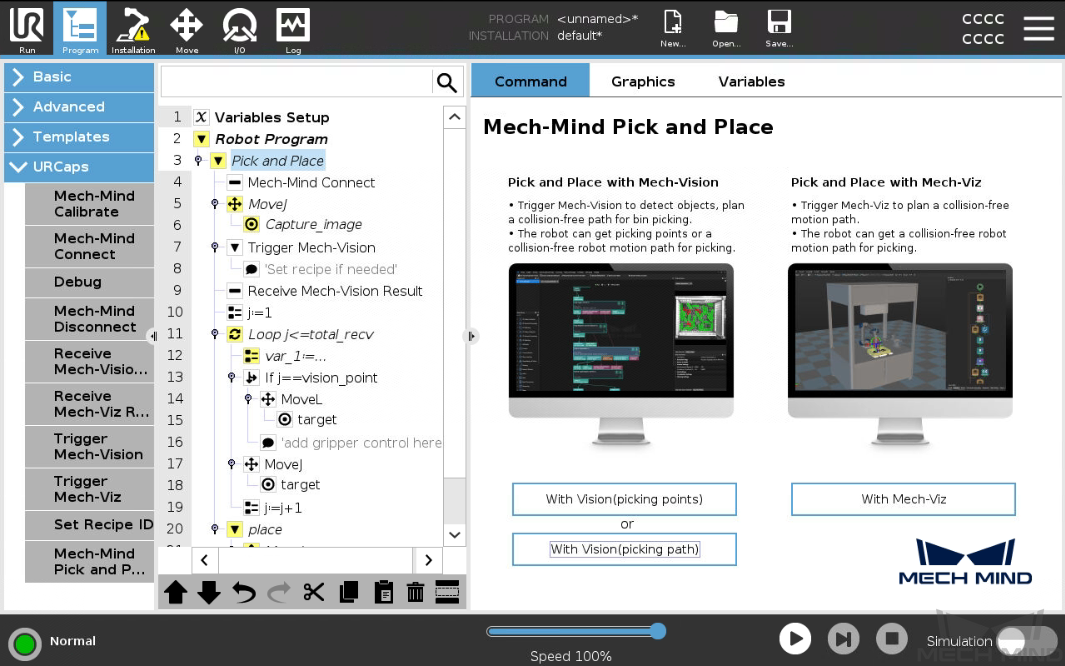
Task: Insert Mech-Mind Calibrate URCap node
Action: 90,204
